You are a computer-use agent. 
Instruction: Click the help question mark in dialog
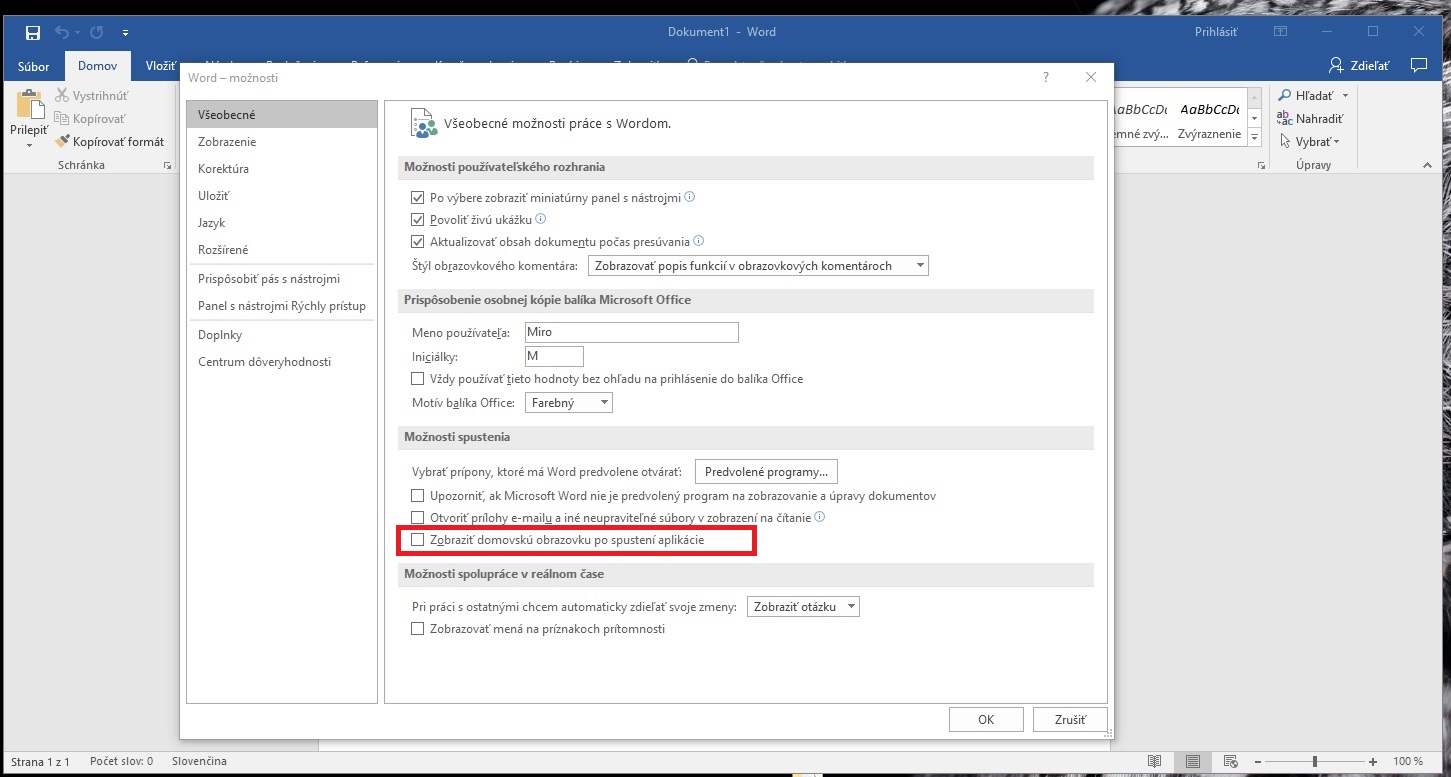point(1046,77)
